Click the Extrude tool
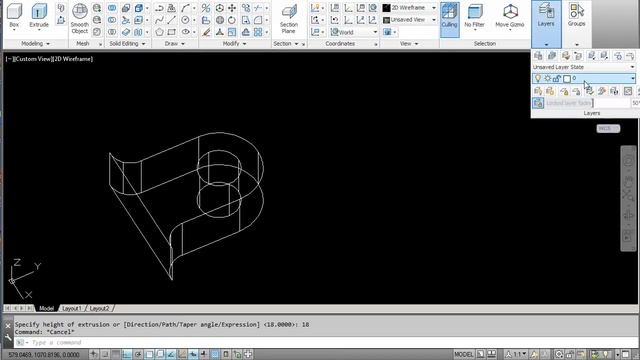 [x=39, y=16]
